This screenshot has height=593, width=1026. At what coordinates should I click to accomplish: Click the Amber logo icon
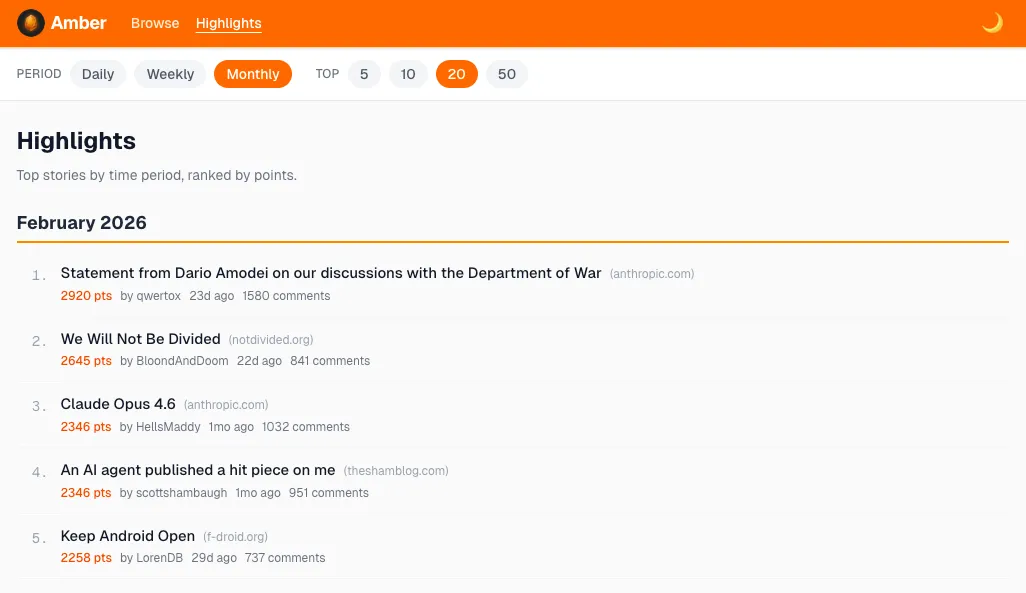(30, 23)
